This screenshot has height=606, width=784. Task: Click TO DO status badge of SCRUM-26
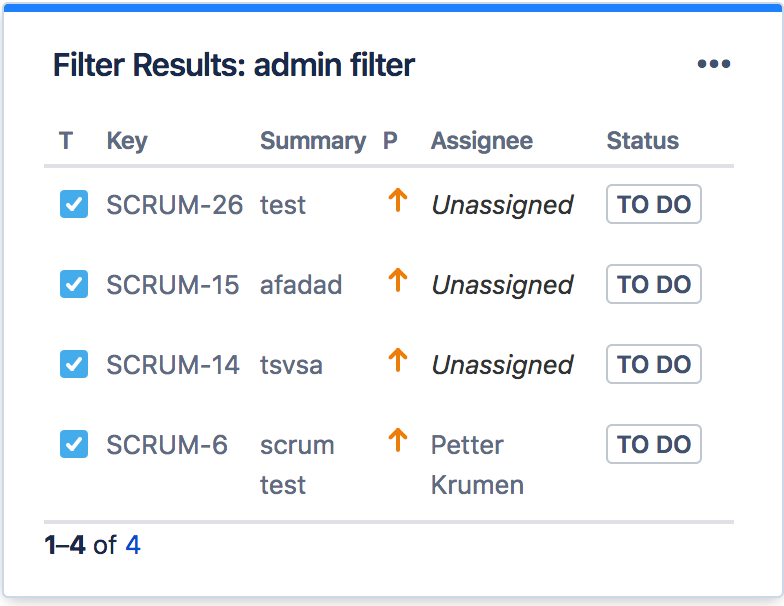pyautogui.click(x=654, y=205)
